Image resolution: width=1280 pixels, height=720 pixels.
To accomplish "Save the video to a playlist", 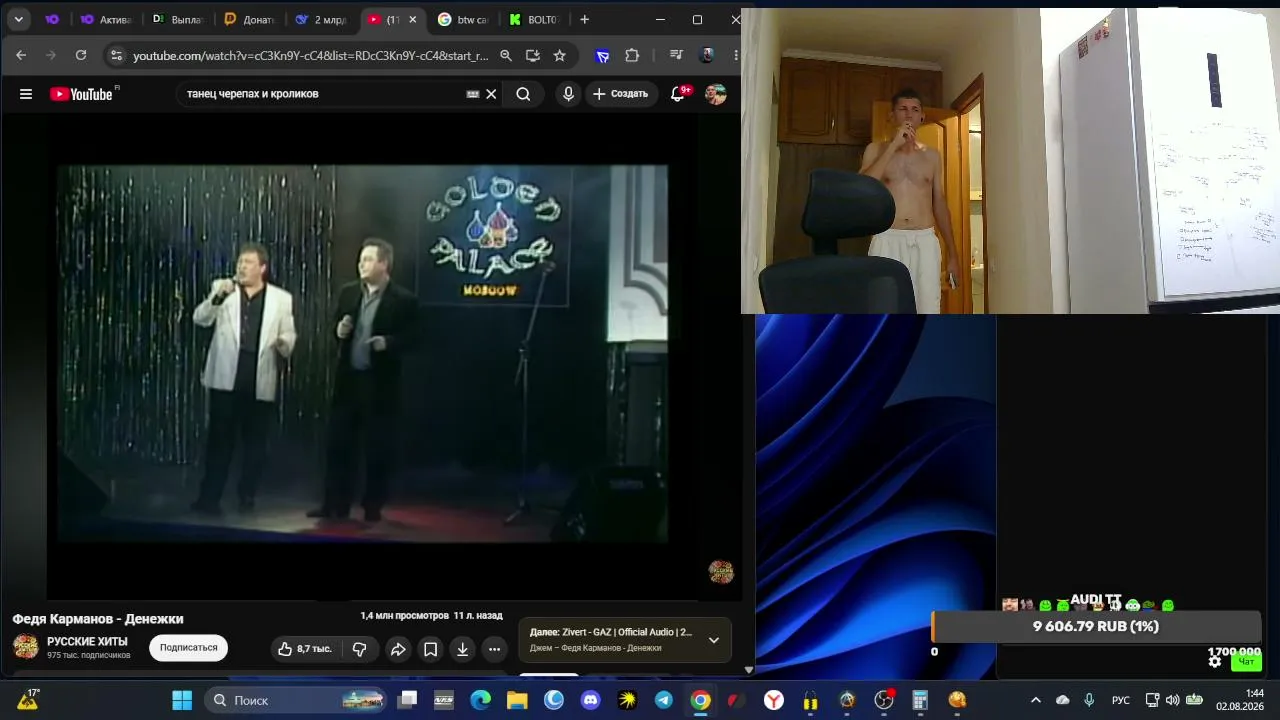I will pyautogui.click(x=430, y=649).
